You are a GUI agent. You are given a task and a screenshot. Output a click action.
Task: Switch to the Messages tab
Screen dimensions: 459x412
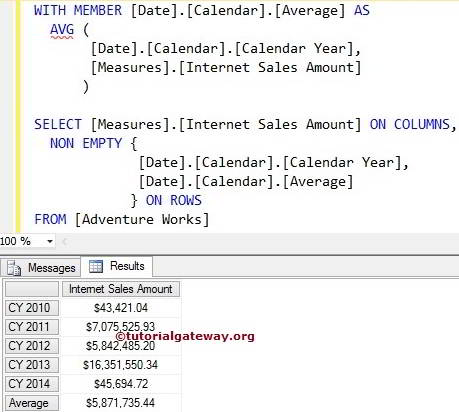[41, 268]
